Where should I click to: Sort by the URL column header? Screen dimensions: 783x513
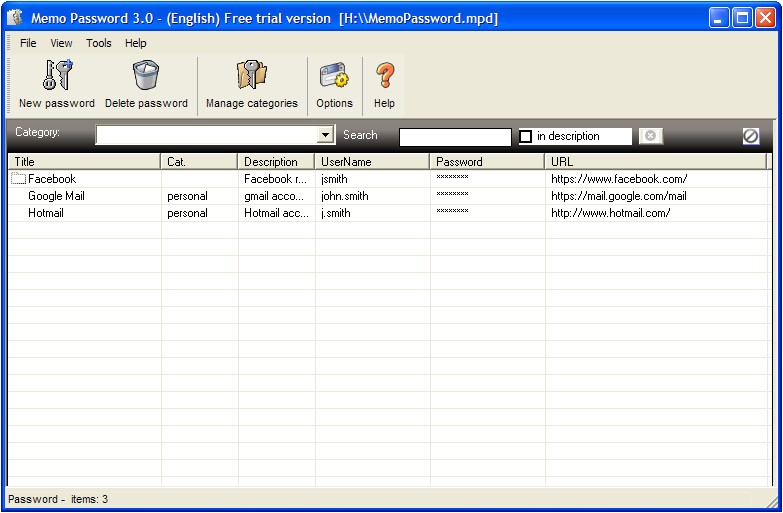coord(656,162)
